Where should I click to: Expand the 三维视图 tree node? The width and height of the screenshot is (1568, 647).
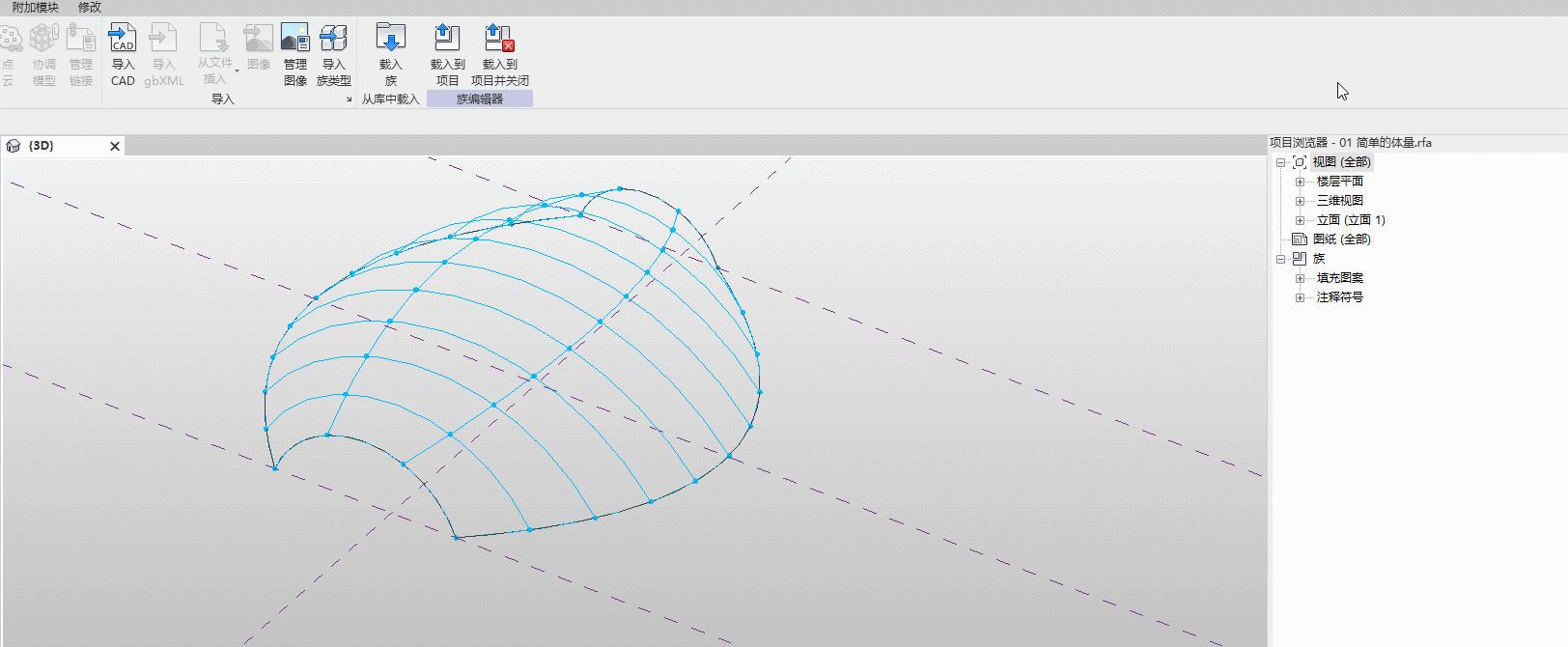[x=1300, y=201]
